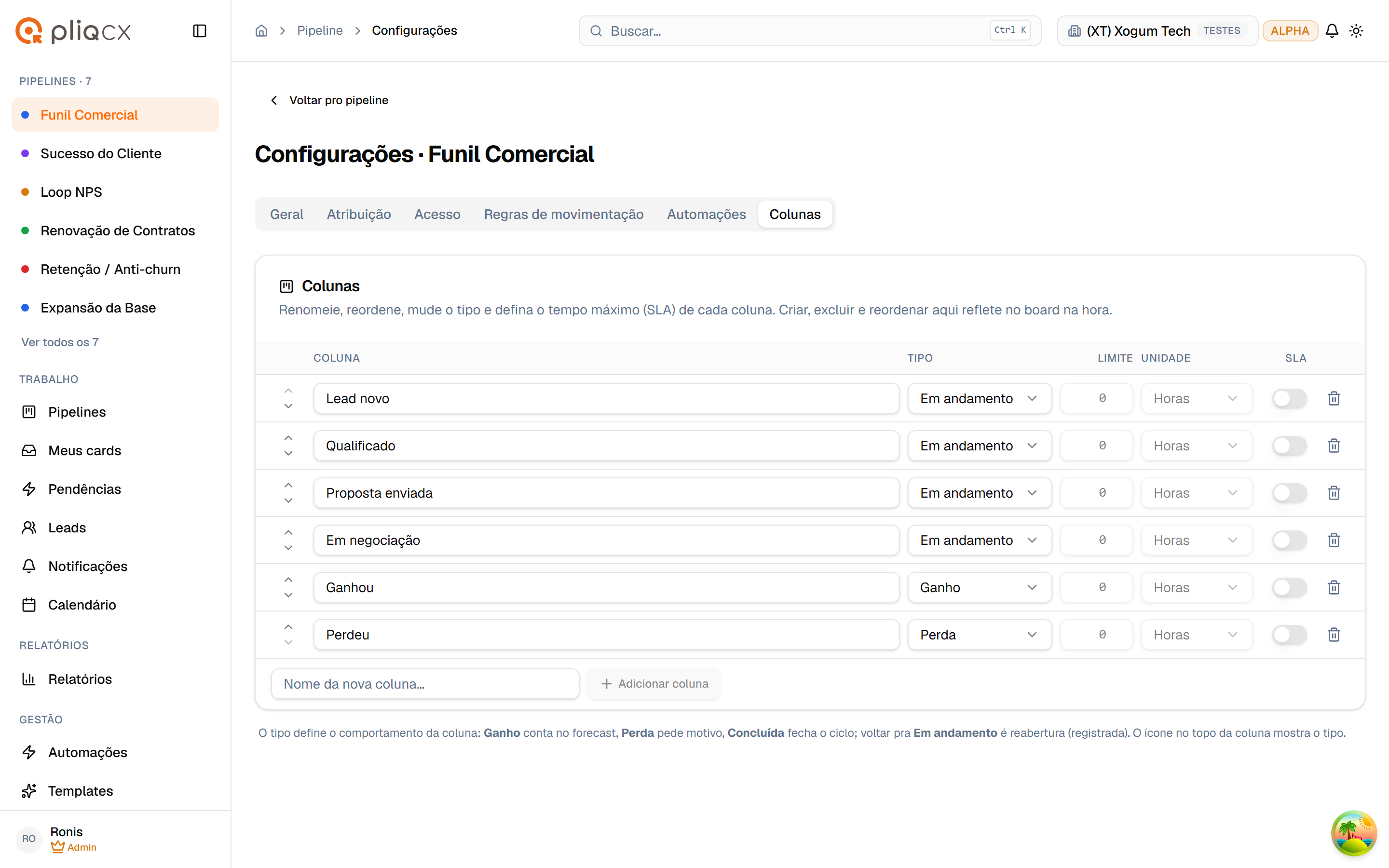
Task: Open the notifications bell in the top bar
Action: [1332, 31]
